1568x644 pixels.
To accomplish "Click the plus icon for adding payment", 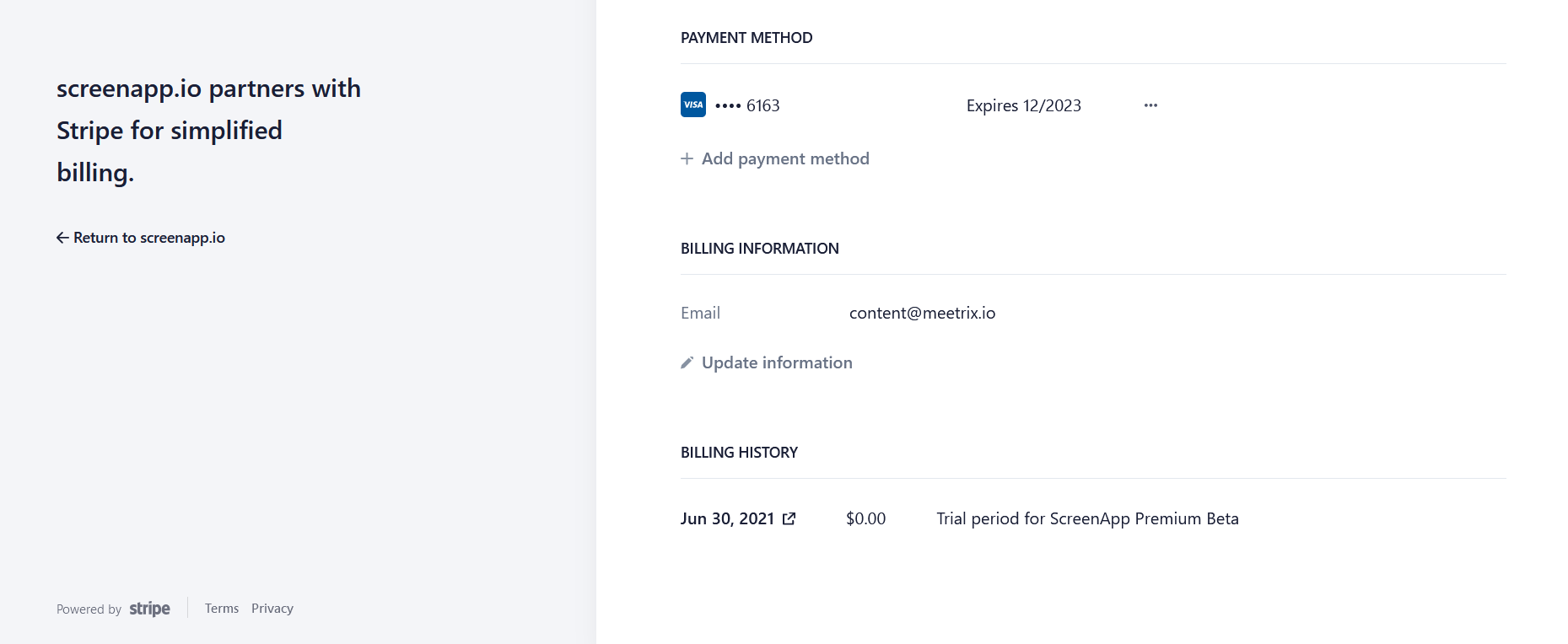I will click(687, 158).
